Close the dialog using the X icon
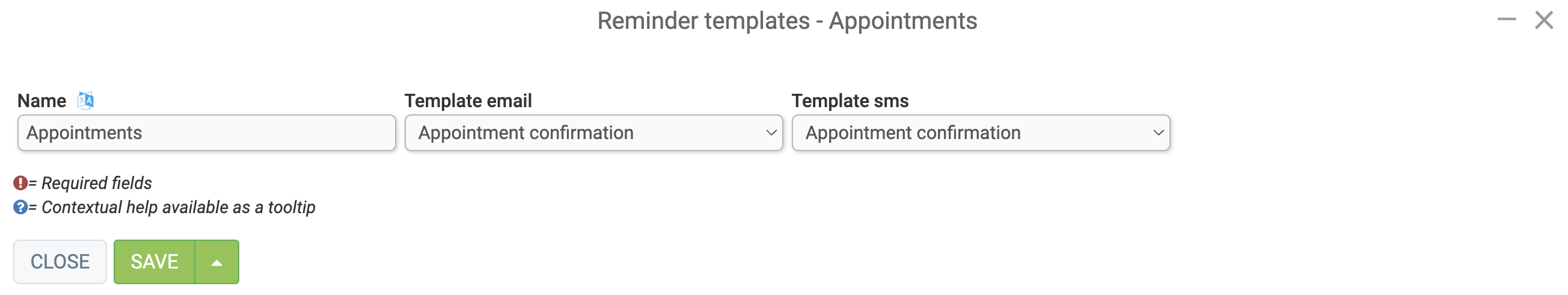 click(x=1545, y=20)
